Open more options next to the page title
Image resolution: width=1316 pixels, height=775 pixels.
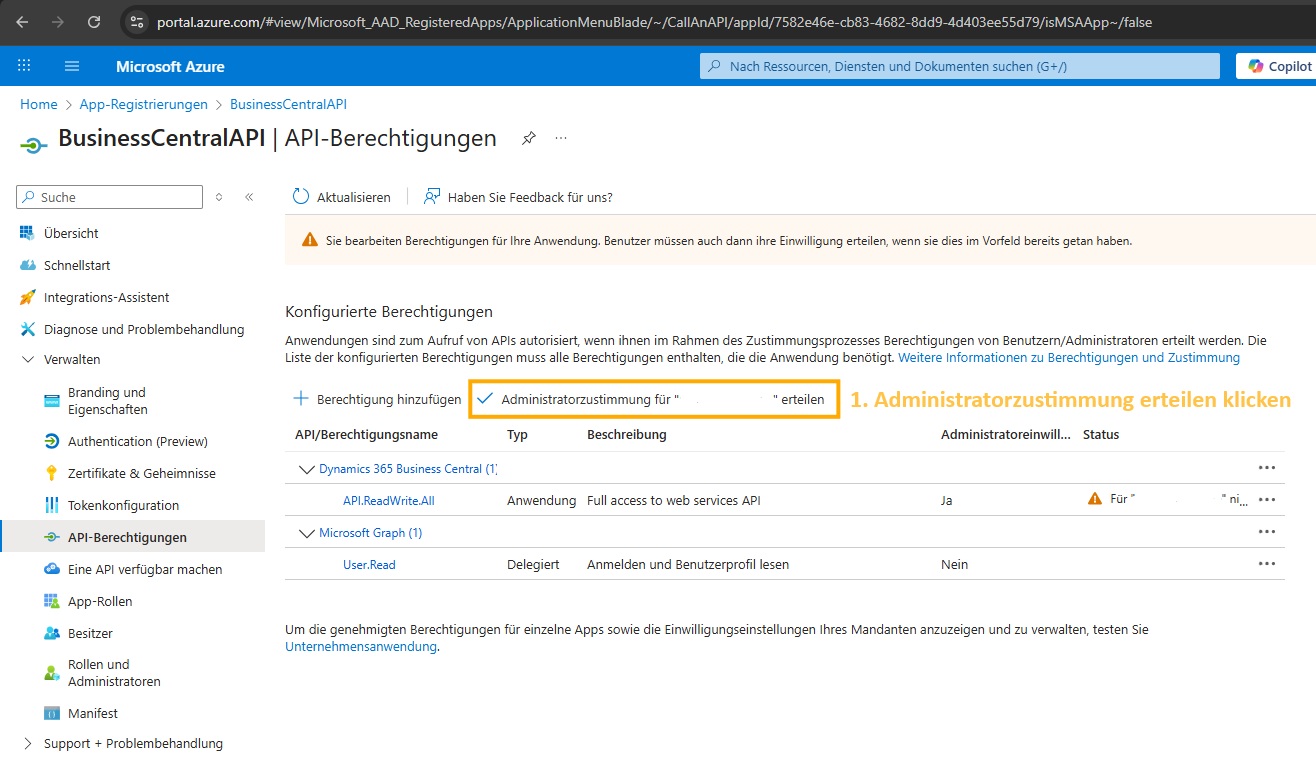click(561, 138)
